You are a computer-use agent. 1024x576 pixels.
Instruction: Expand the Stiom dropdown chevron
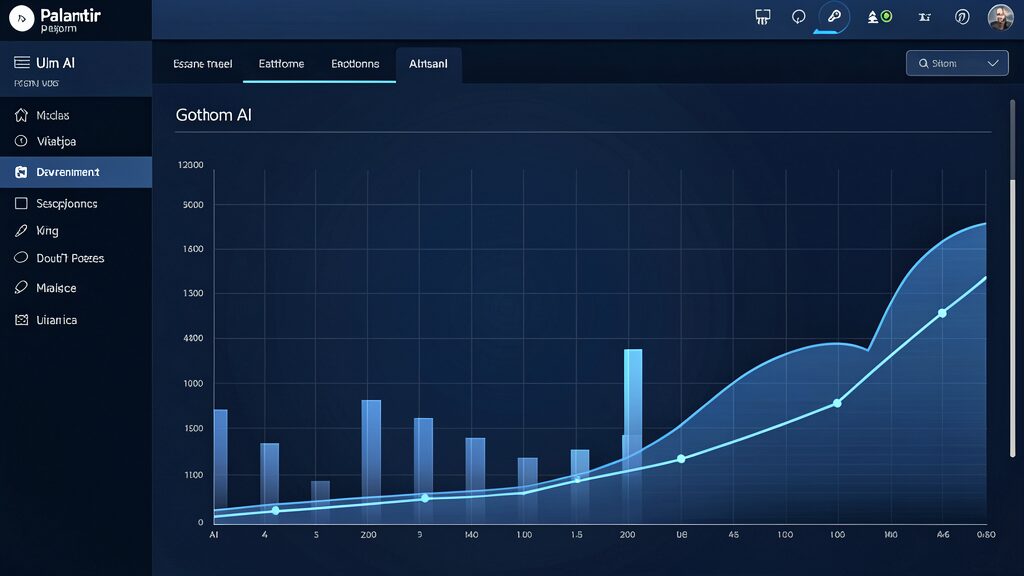click(x=993, y=63)
